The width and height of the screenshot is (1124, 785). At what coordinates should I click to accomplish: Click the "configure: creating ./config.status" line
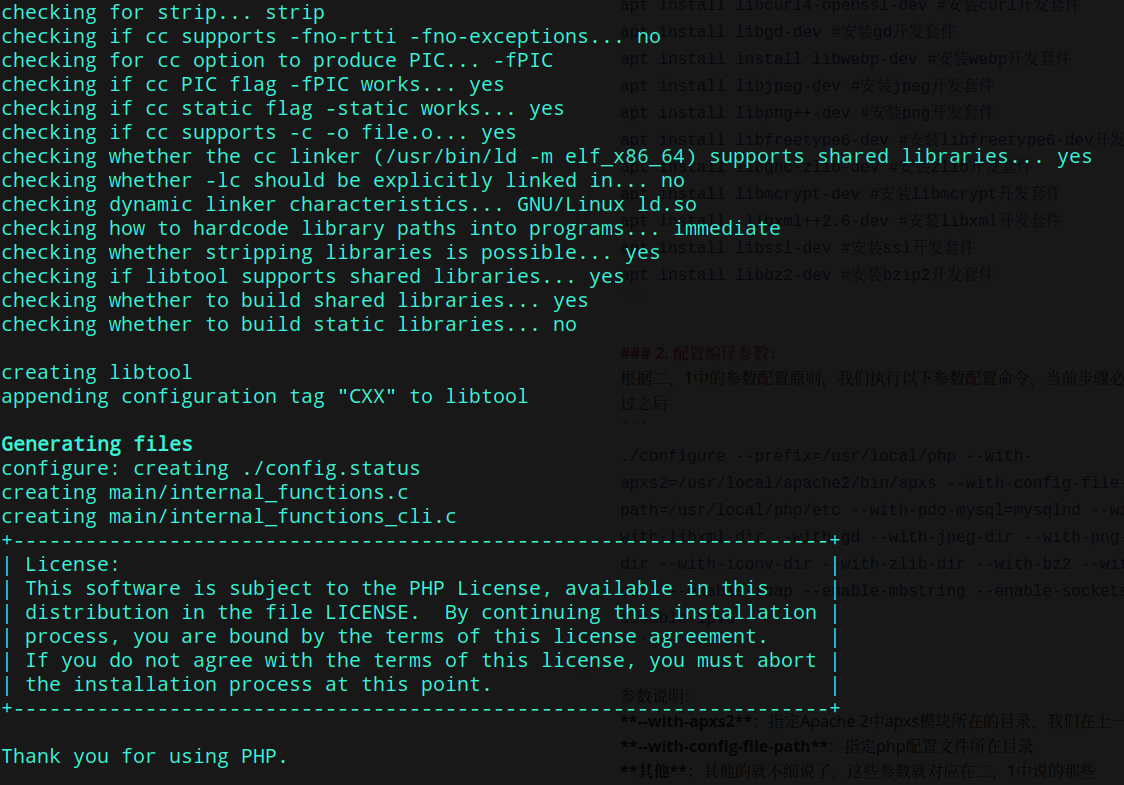coord(210,468)
